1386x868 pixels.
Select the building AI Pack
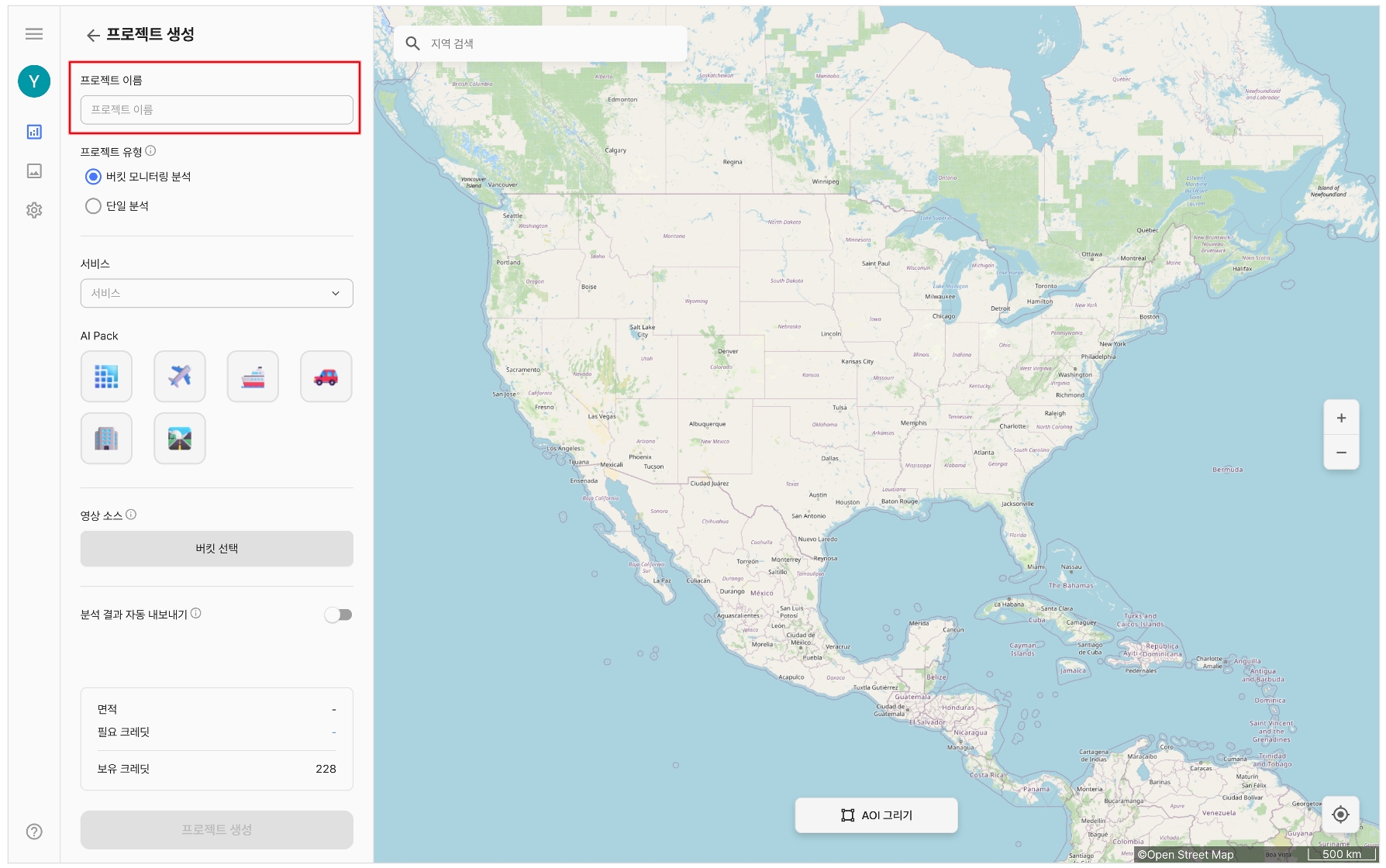coord(106,439)
